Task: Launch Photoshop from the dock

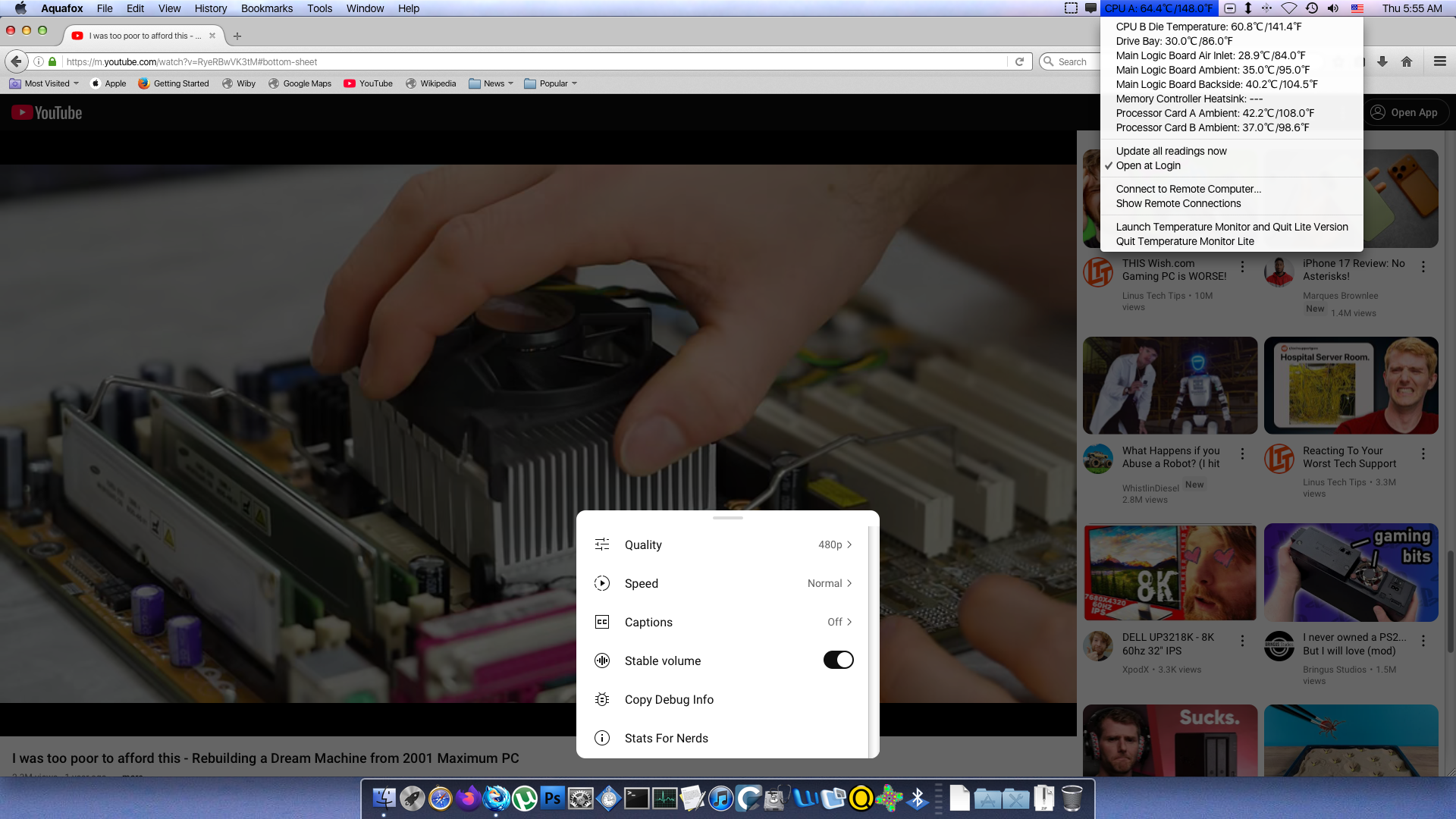Action: 553,799
